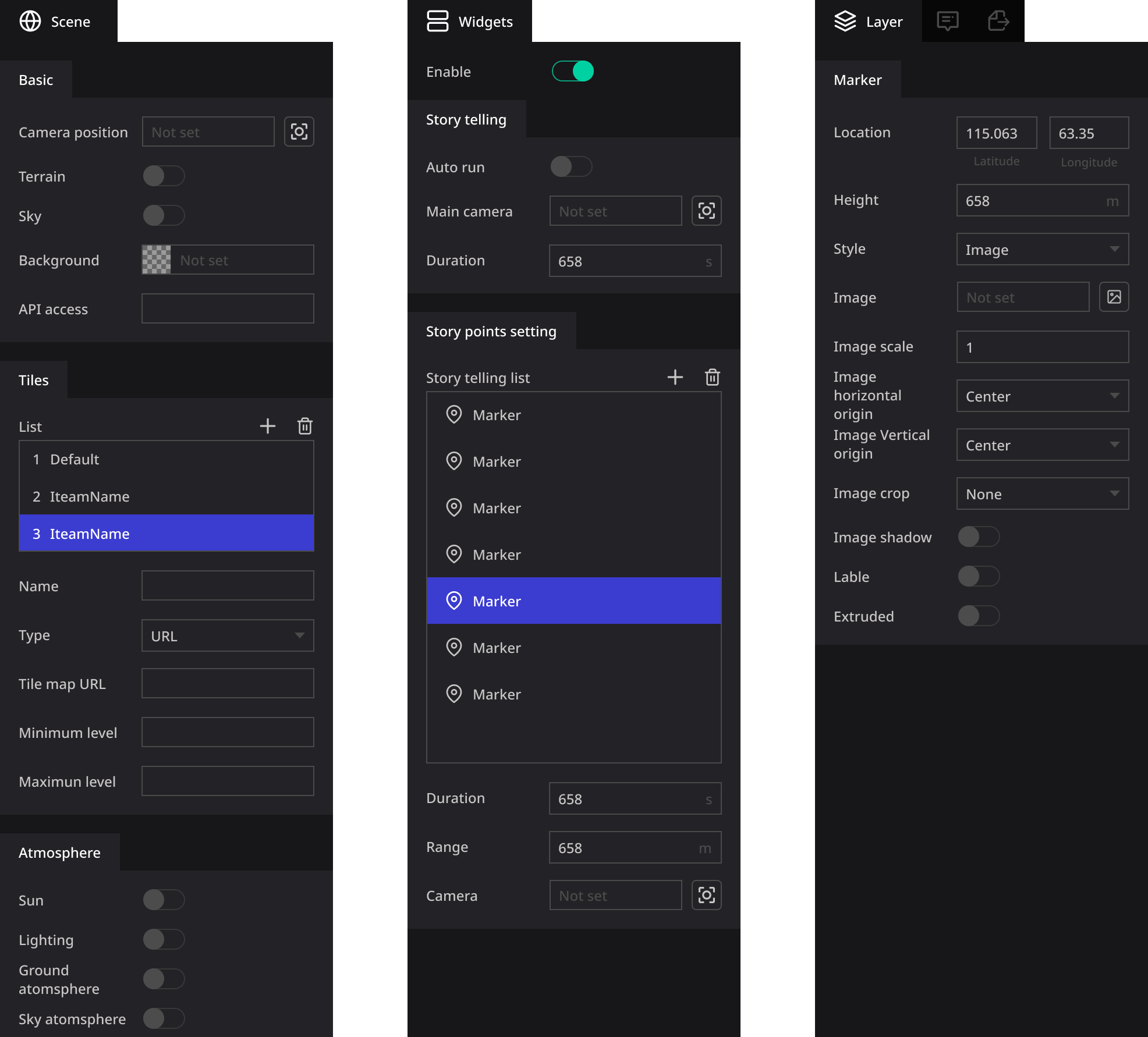Click the Background color swatch
Viewport: 1148px width, 1037px height.
point(157,260)
